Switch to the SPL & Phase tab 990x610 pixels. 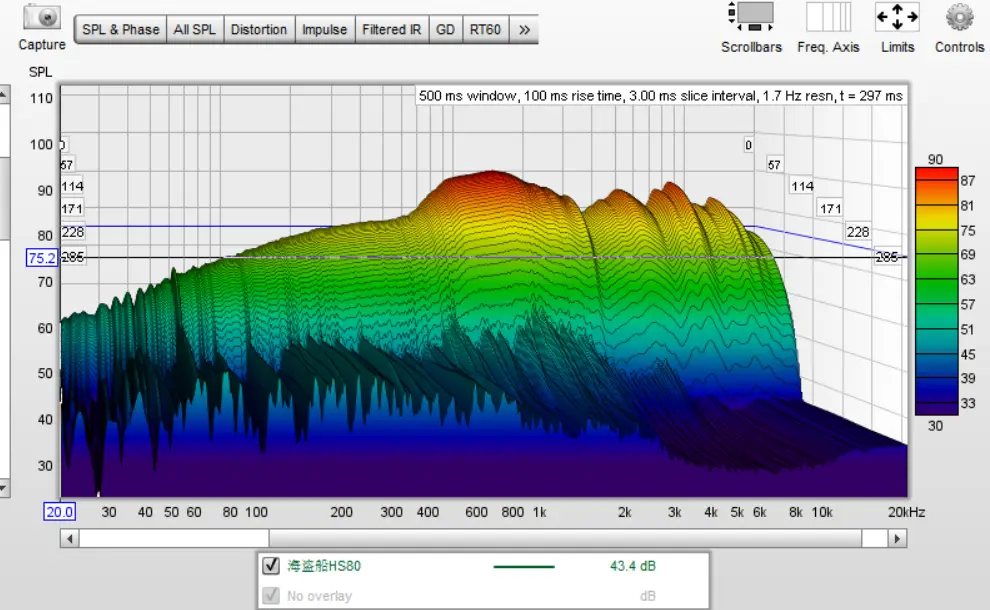121,30
